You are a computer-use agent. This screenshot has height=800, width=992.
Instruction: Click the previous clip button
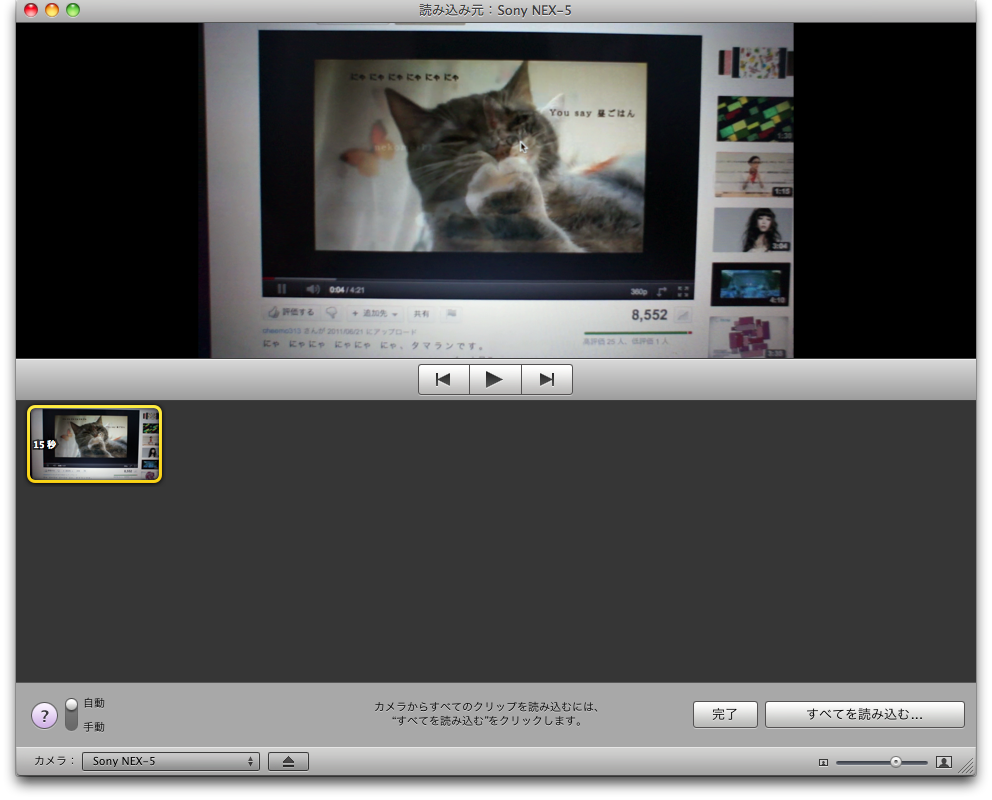[443, 379]
